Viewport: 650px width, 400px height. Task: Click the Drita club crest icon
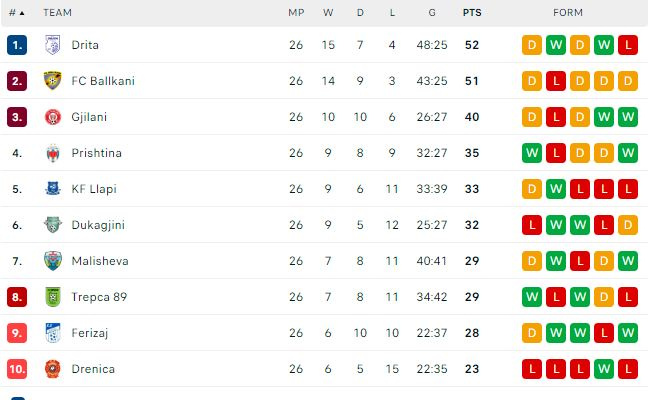click(53, 45)
